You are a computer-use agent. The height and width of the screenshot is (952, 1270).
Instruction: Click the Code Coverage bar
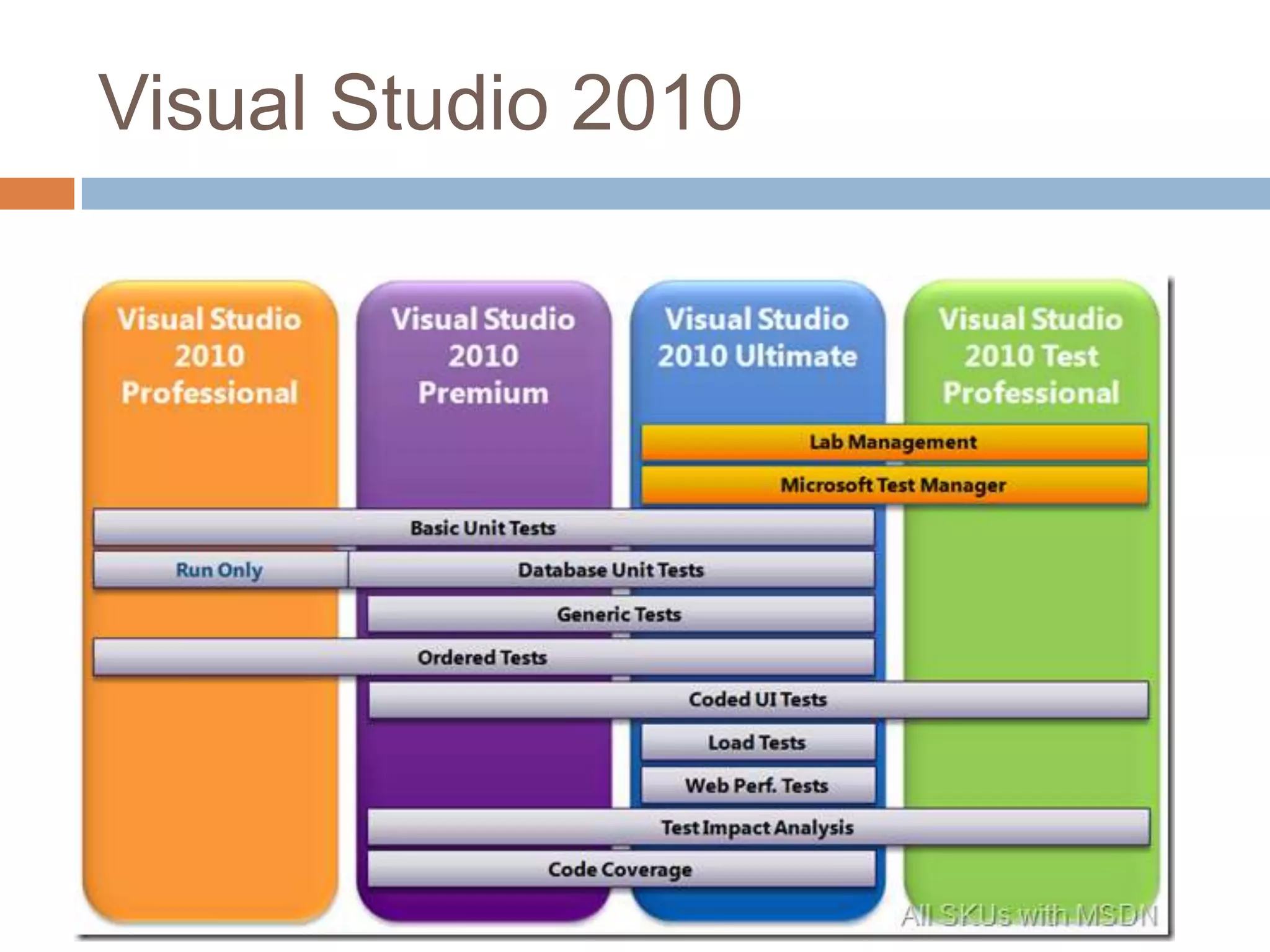click(620, 870)
